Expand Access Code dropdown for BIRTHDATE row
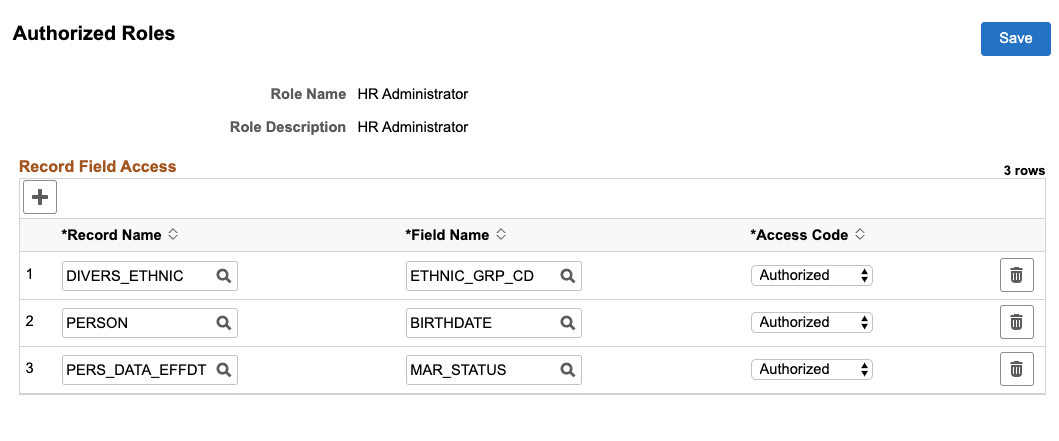This screenshot has height=441, width=1059. [812, 322]
